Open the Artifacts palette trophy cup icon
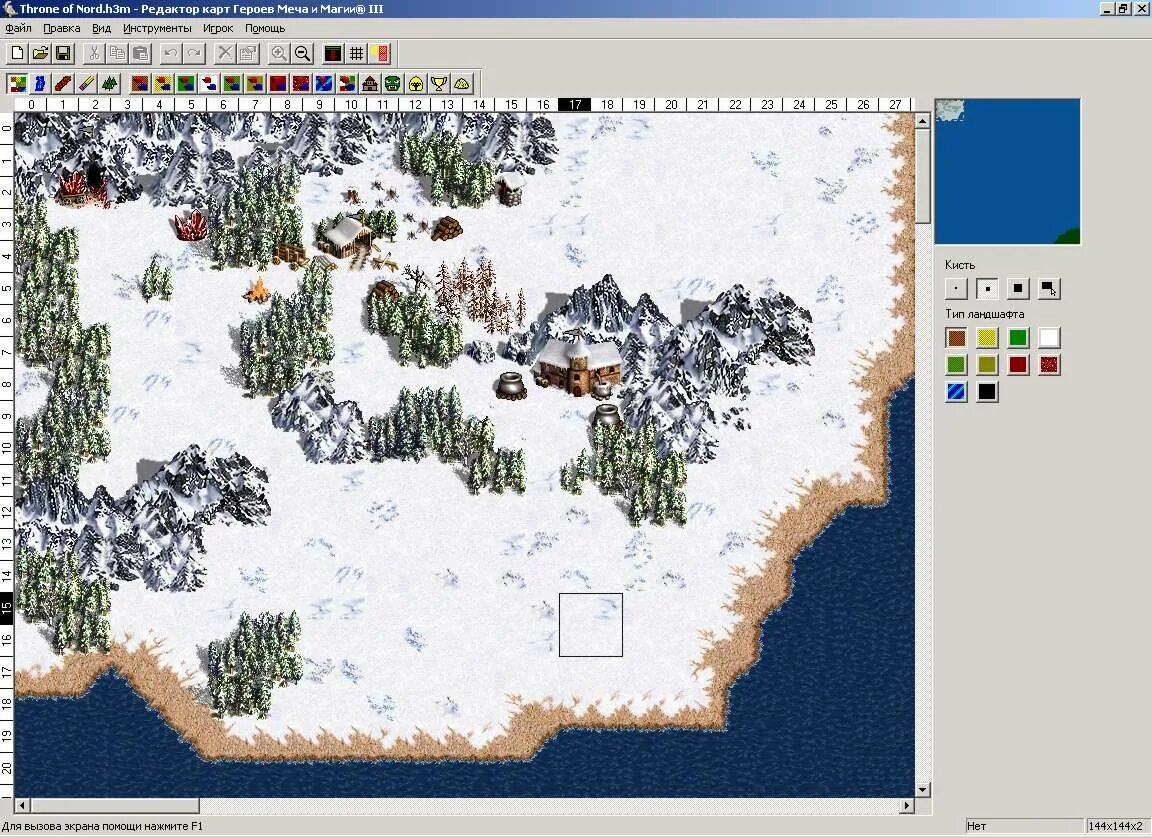 439,83
